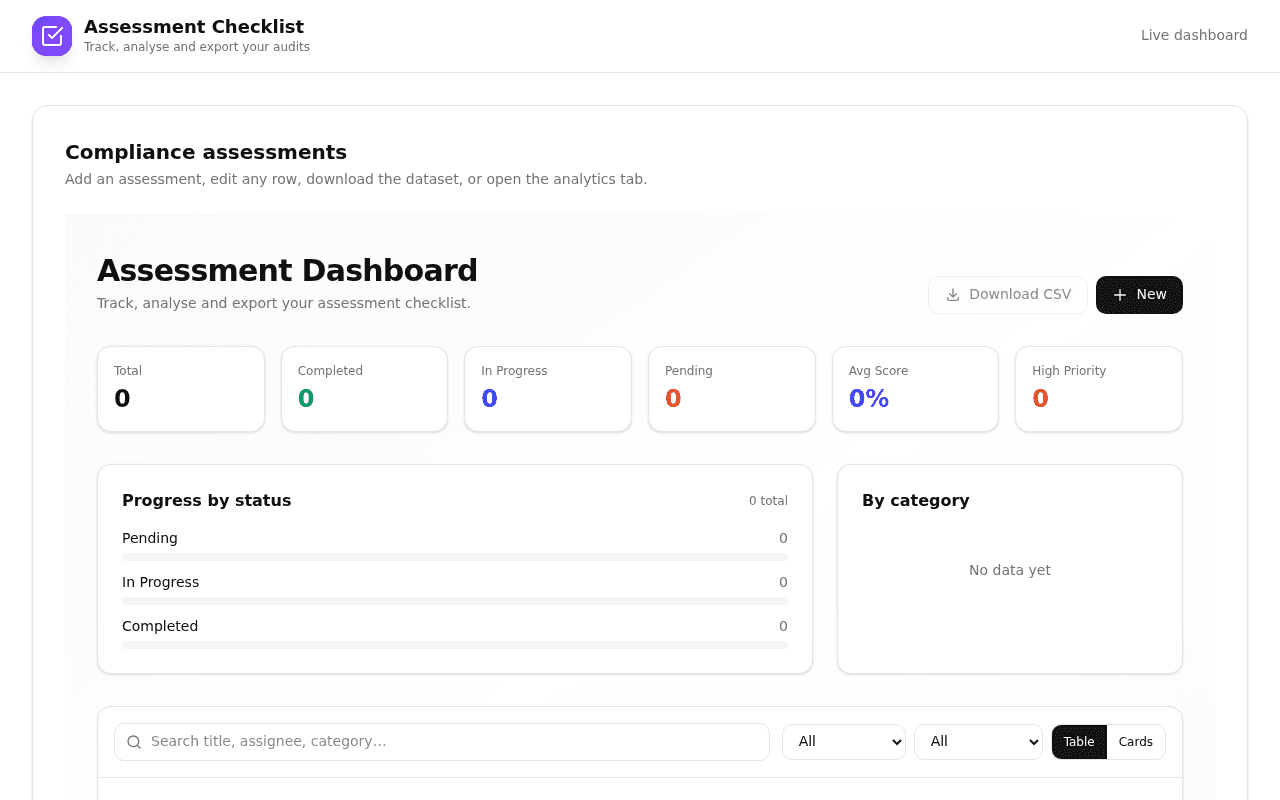The height and width of the screenshot is (800, 1280).
Task: Switch to Table view
Action: coord(1079,742)
